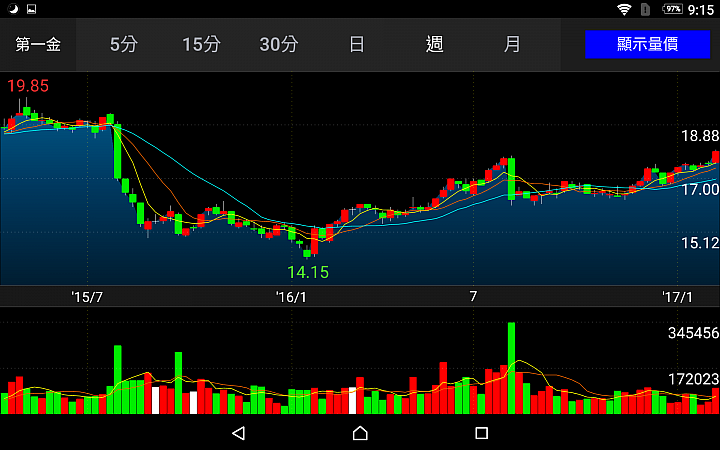This screenshot has height=450, width=720.
Task: Tap the 19.85 high price label
Action: click(x=28, y=86)
